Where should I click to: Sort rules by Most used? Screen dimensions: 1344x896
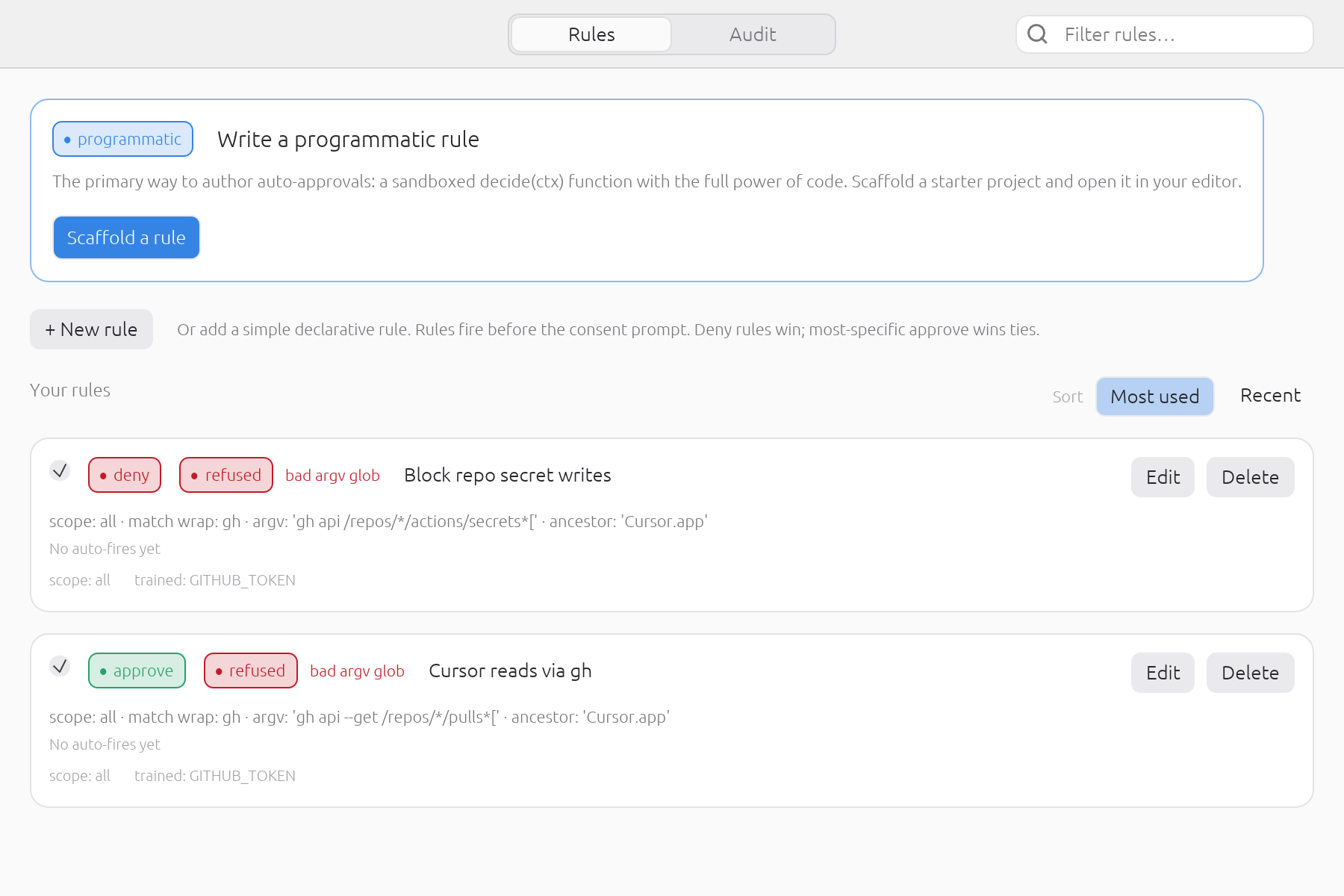tap(1154, 396)
